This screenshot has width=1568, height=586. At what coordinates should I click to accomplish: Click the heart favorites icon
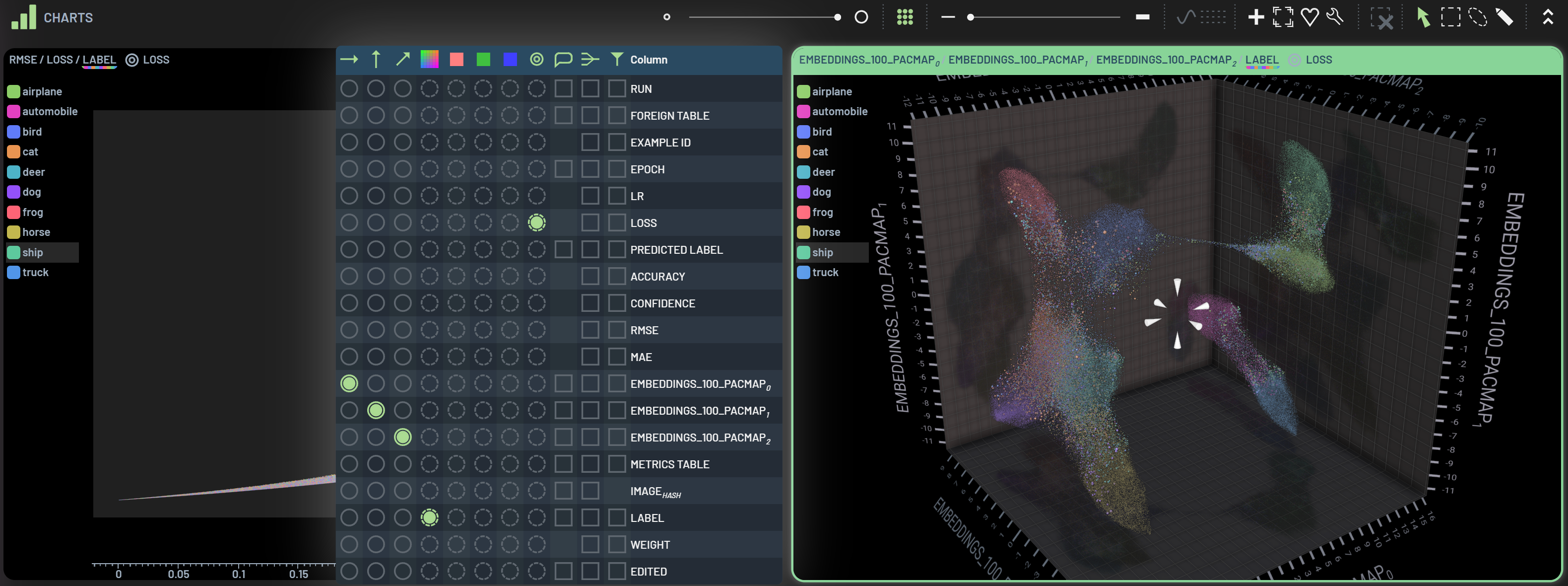click(1309, 17)
